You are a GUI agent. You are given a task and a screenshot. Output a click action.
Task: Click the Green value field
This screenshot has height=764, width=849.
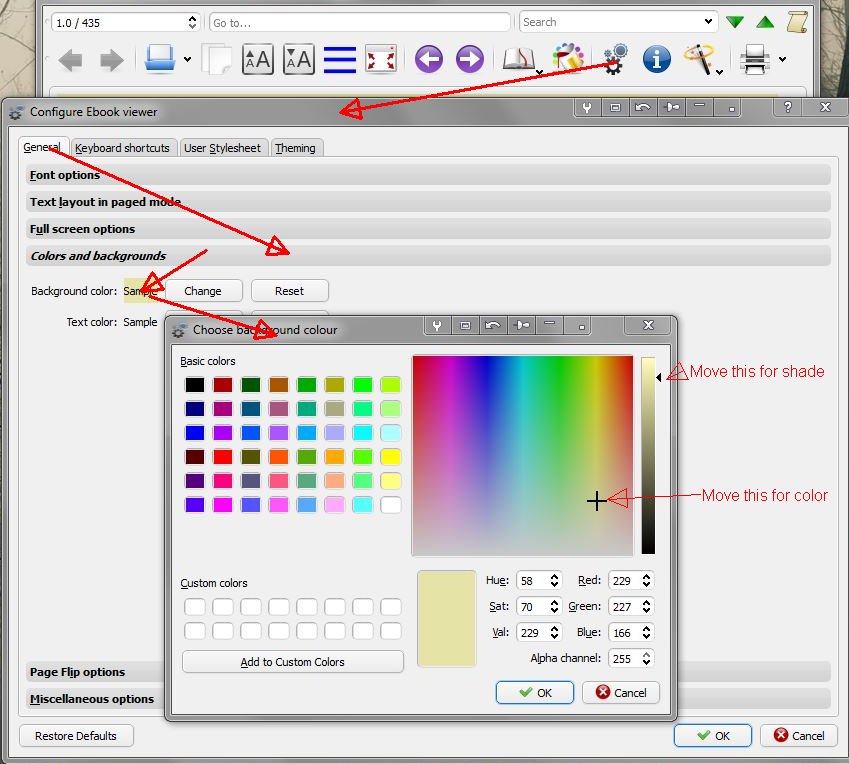pos(625,606)
